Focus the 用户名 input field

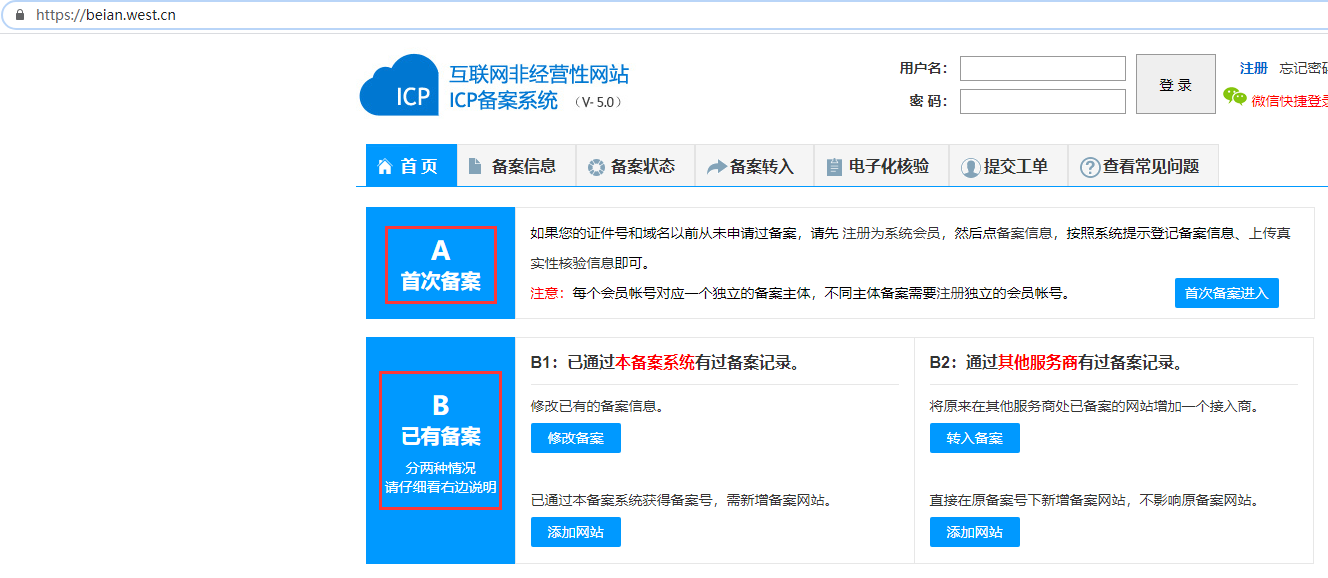click(1042, 68)
